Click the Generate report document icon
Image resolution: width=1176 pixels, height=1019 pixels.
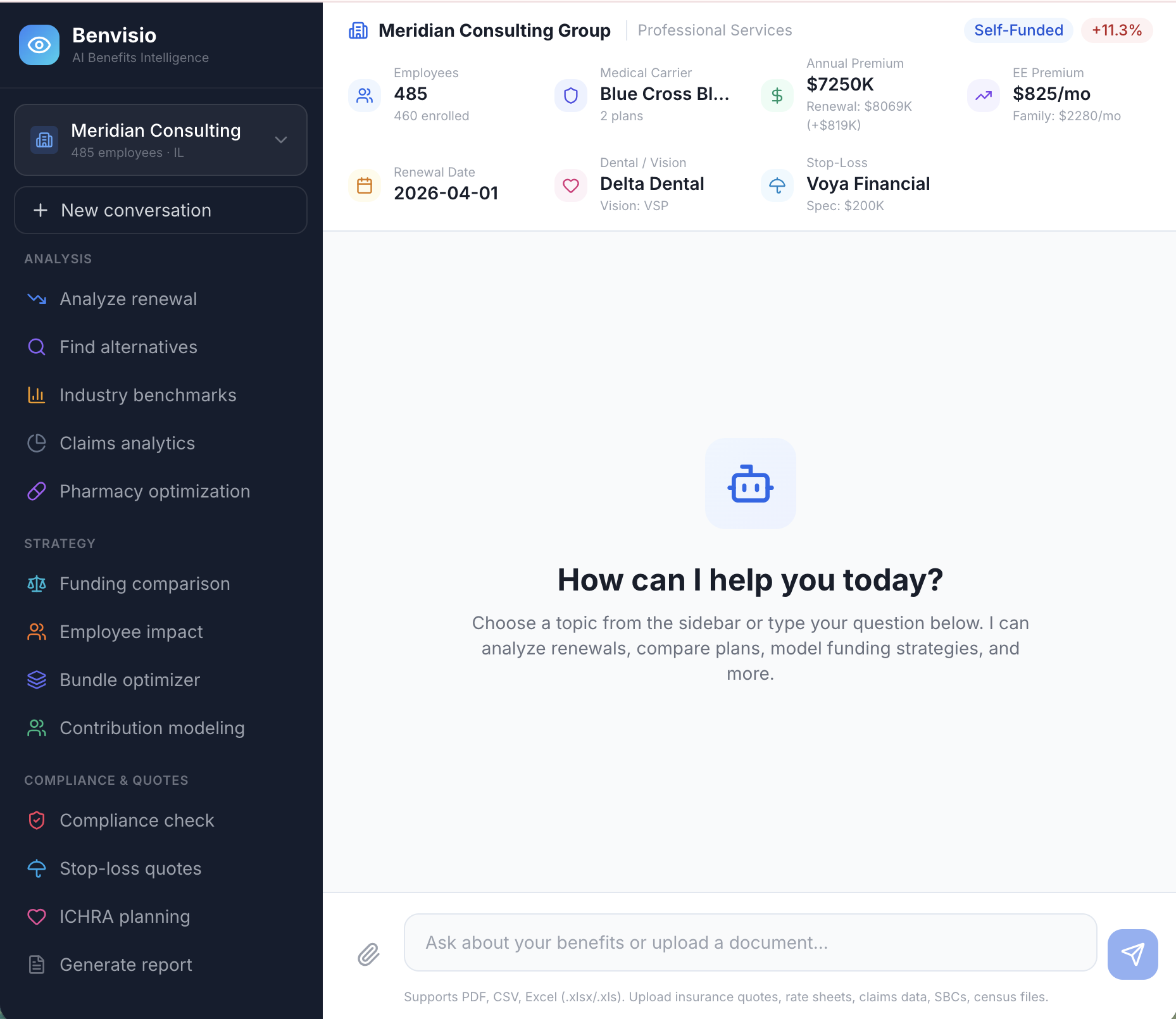[37, 965]
